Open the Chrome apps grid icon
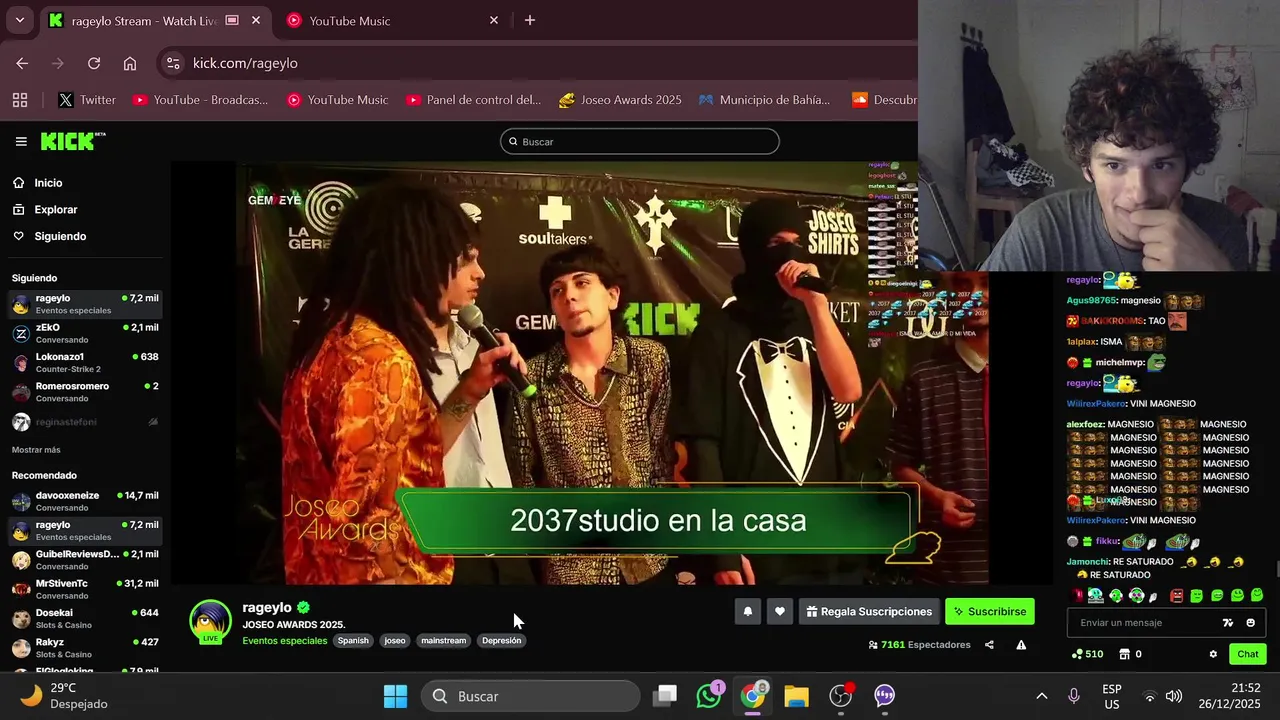1280x720 pixels. (x=20, y=100)
